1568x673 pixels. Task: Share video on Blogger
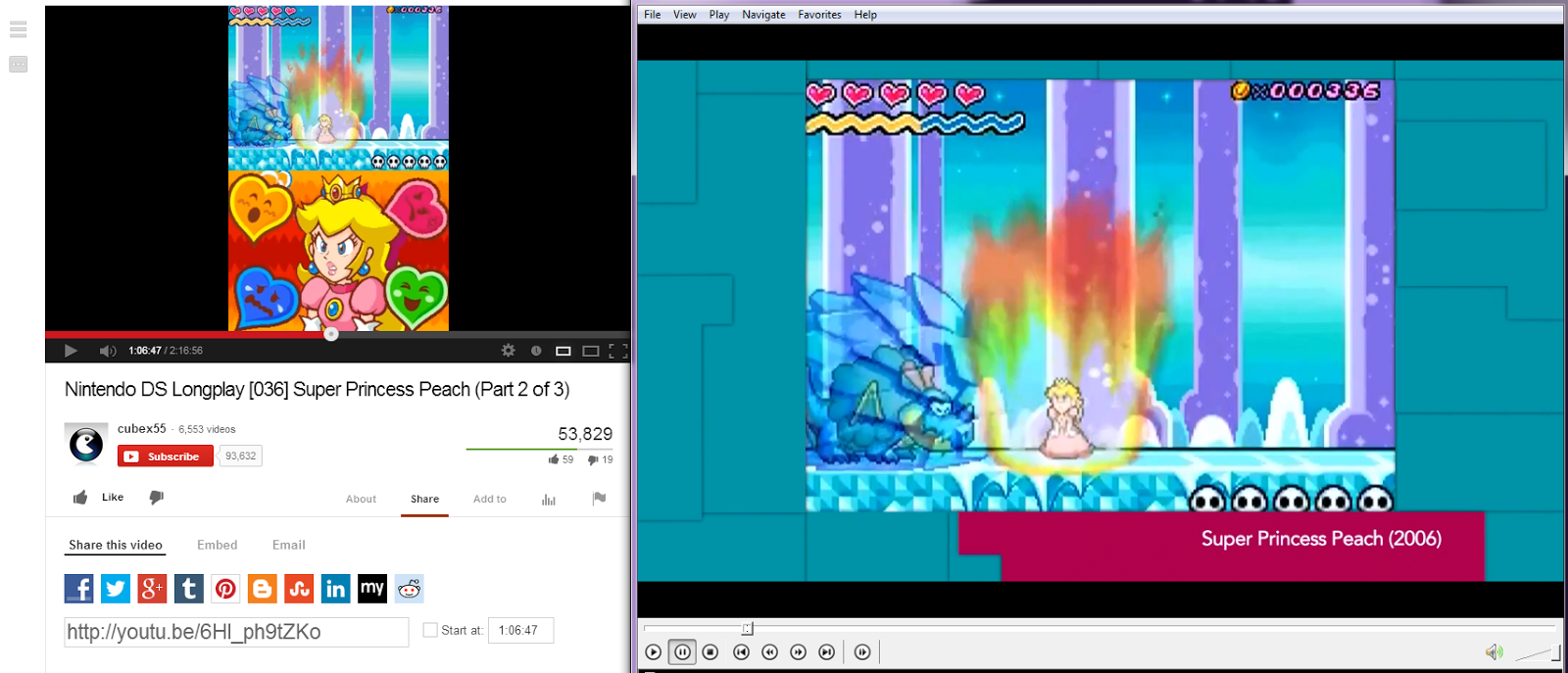262,589
